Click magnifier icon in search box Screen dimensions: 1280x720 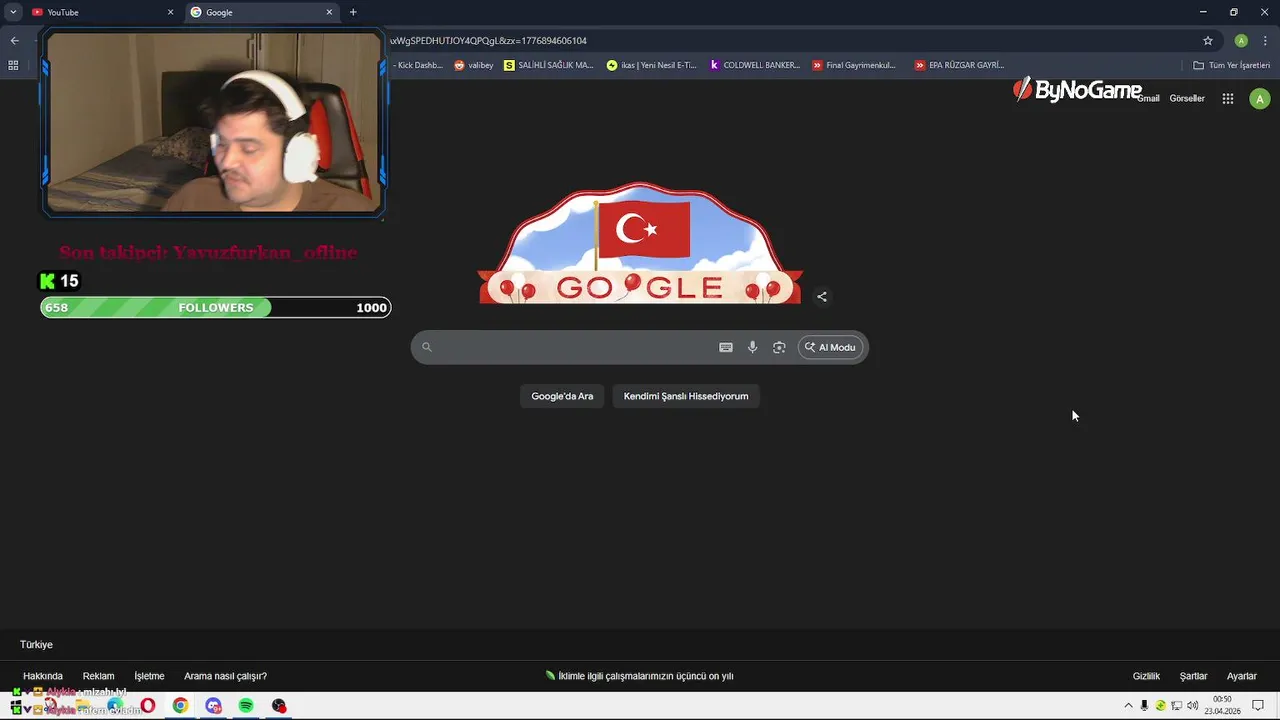point(427,347)
